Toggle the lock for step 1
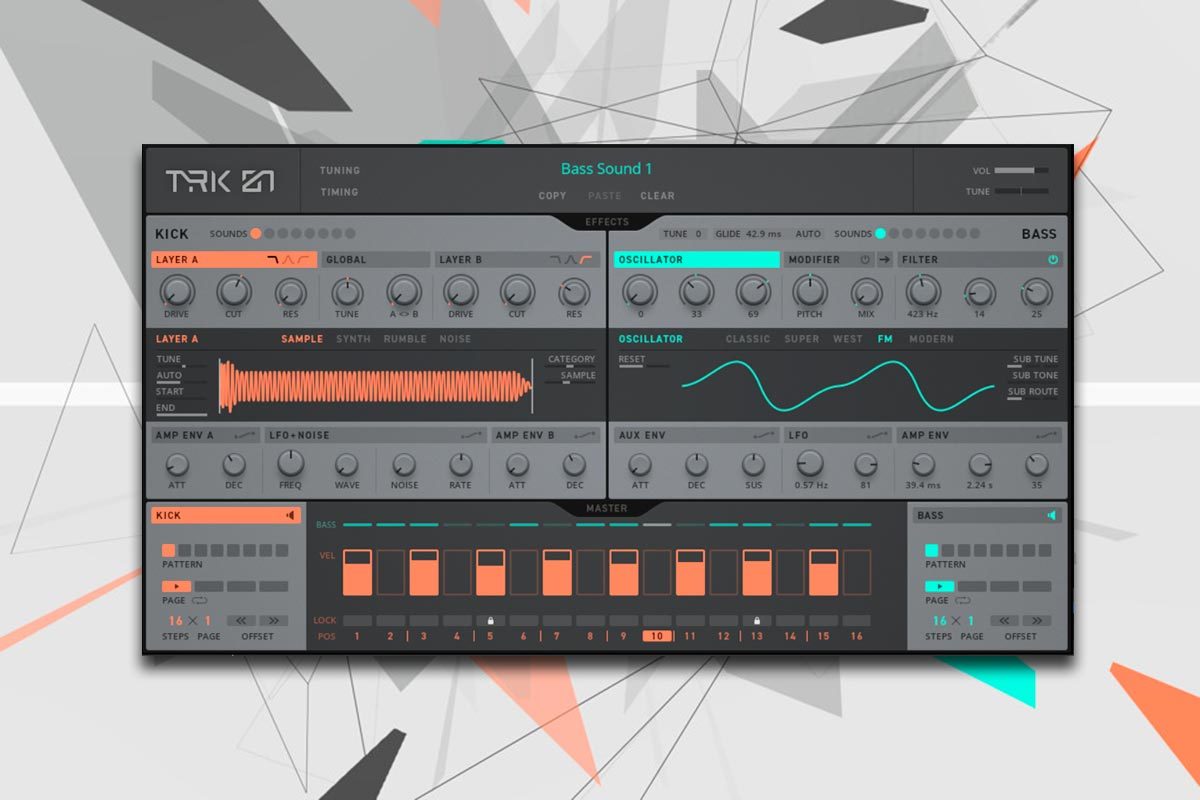The width and height of the screenshot is (1200, 800). pos(357,621)
